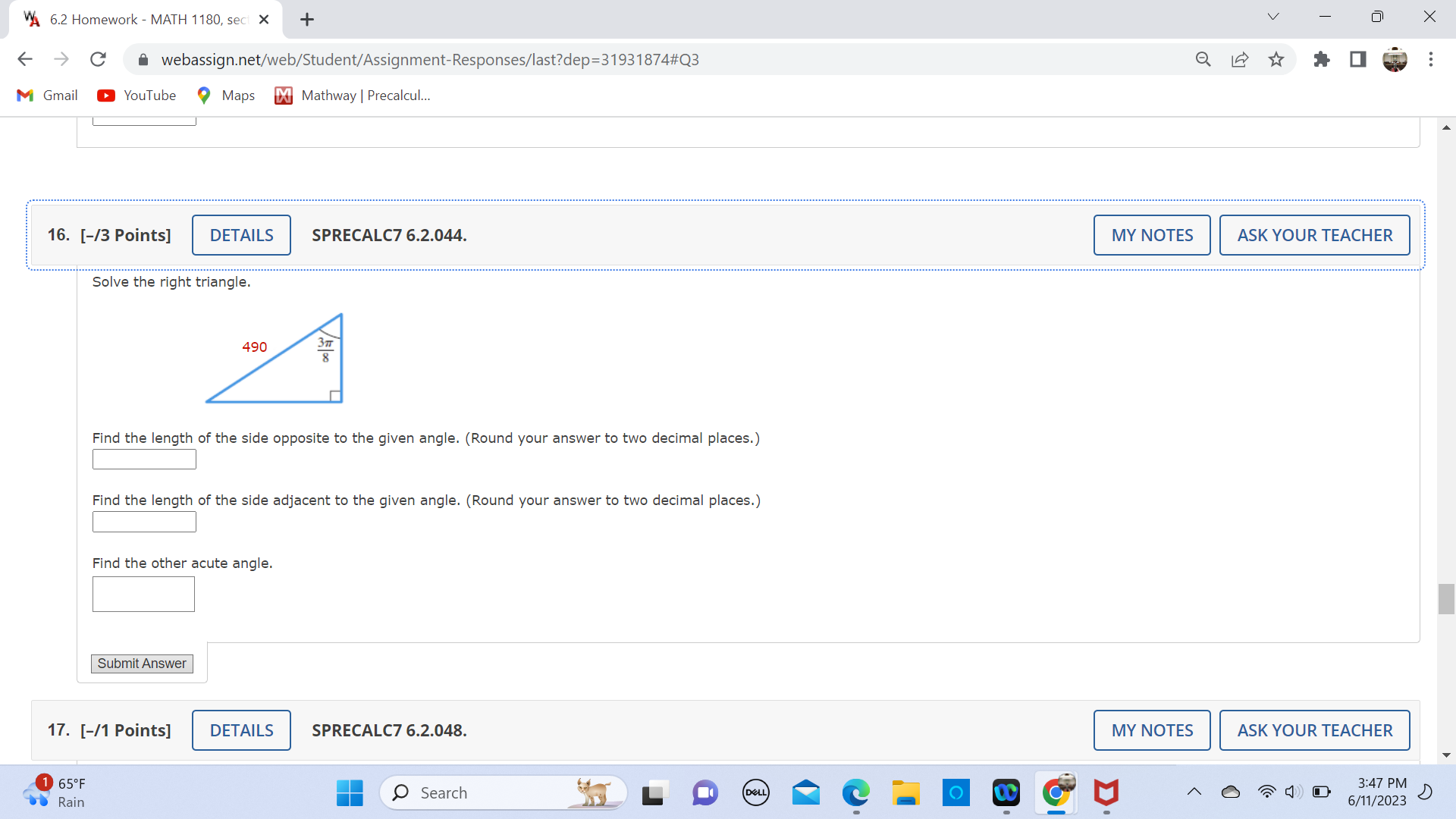Open the tab search chevron
Image resolution: width=1456 pixels, height=819 pixels.
[1273, 16]
